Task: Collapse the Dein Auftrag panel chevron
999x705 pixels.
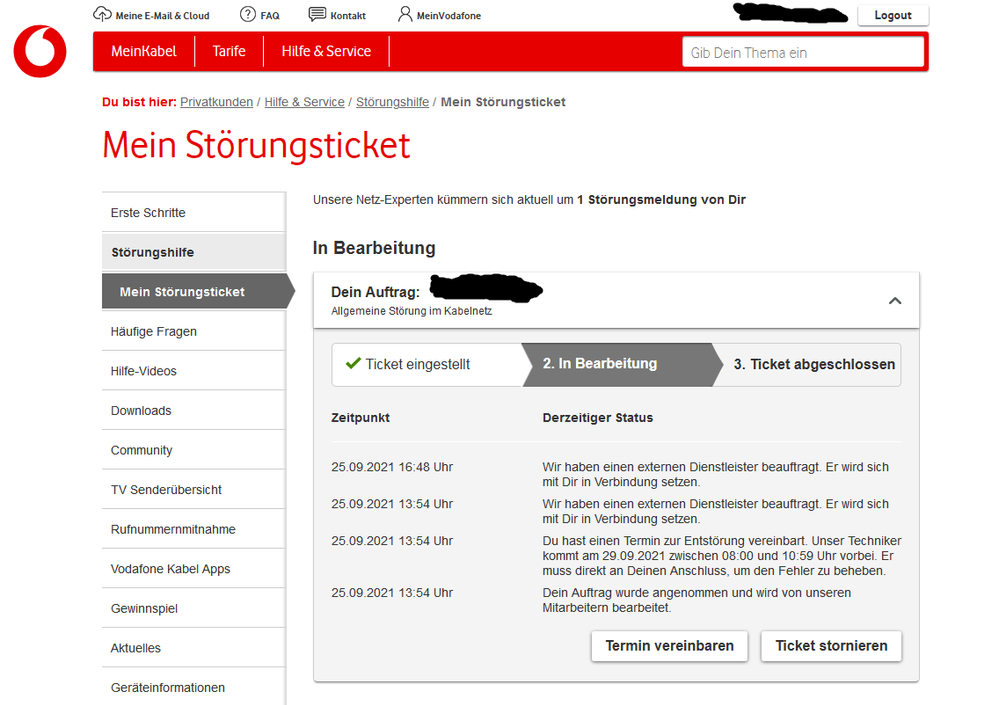Action: coord(895,301)
